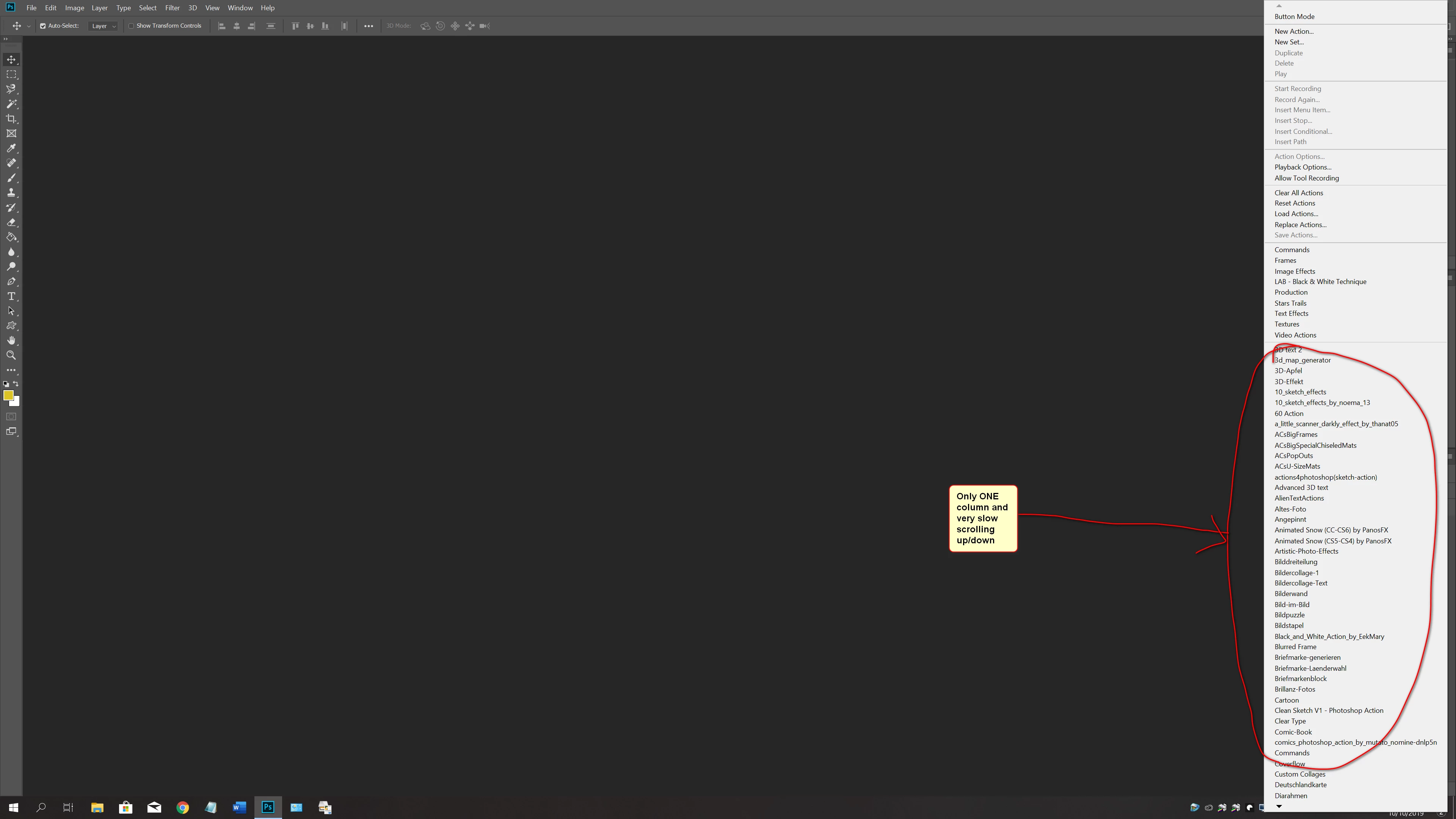Select the Zoom tool
This screenshot has width=1456, height=819.
(x=11, y=356)
